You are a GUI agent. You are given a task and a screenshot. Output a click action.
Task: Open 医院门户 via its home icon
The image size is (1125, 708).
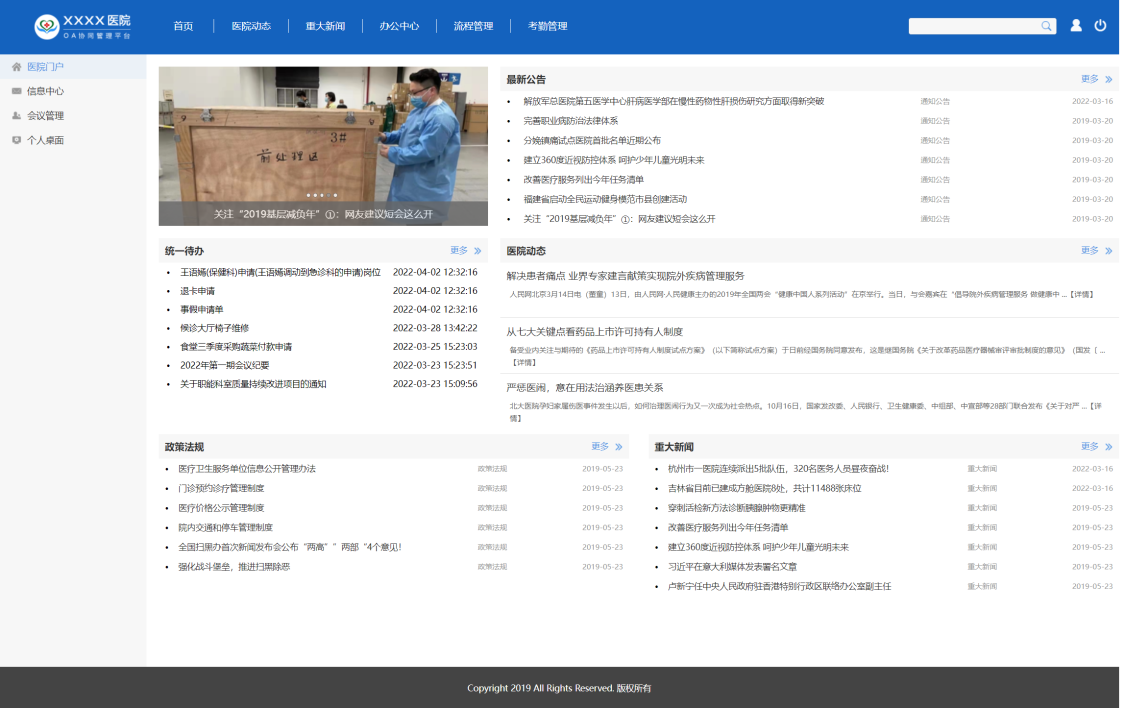tap(16, 67)
